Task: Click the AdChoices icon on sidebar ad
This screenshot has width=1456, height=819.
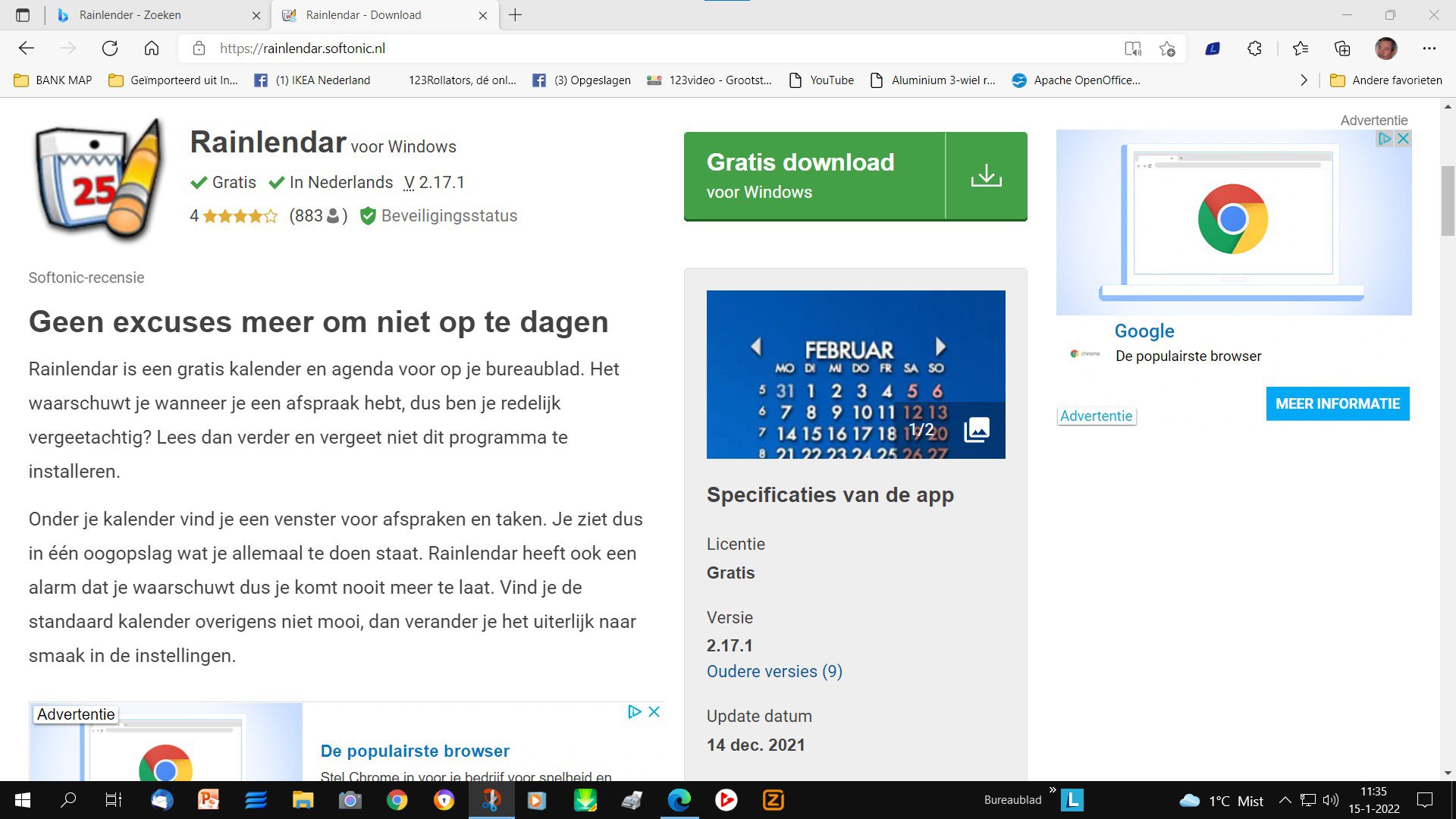Action: click(1385, 139)
